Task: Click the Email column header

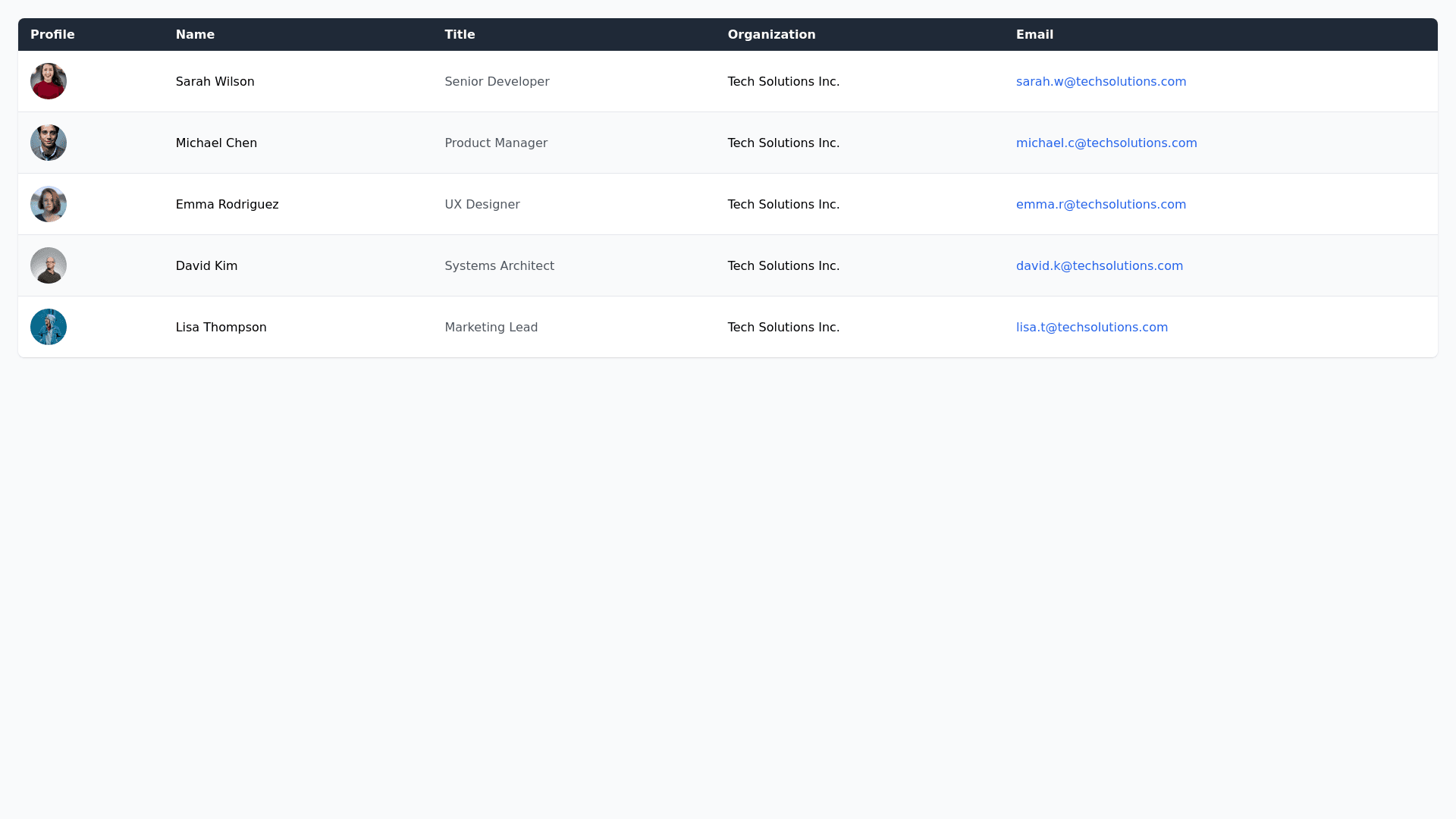Action: point(1034,34)
